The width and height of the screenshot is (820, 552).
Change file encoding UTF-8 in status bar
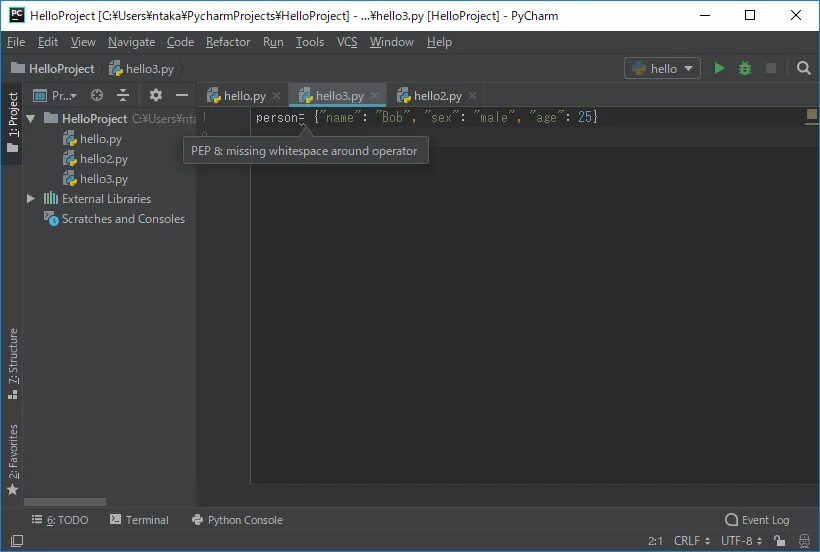[741, 540]
